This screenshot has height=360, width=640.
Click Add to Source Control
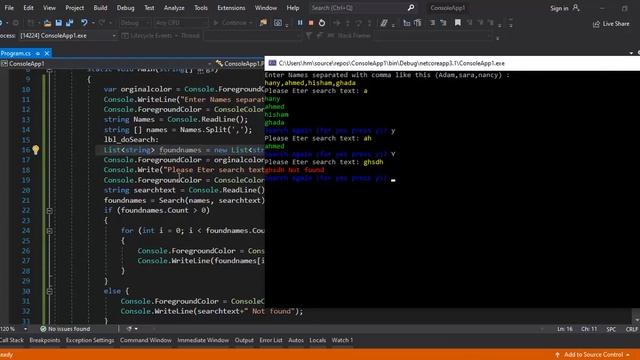[x=593, y=355]
